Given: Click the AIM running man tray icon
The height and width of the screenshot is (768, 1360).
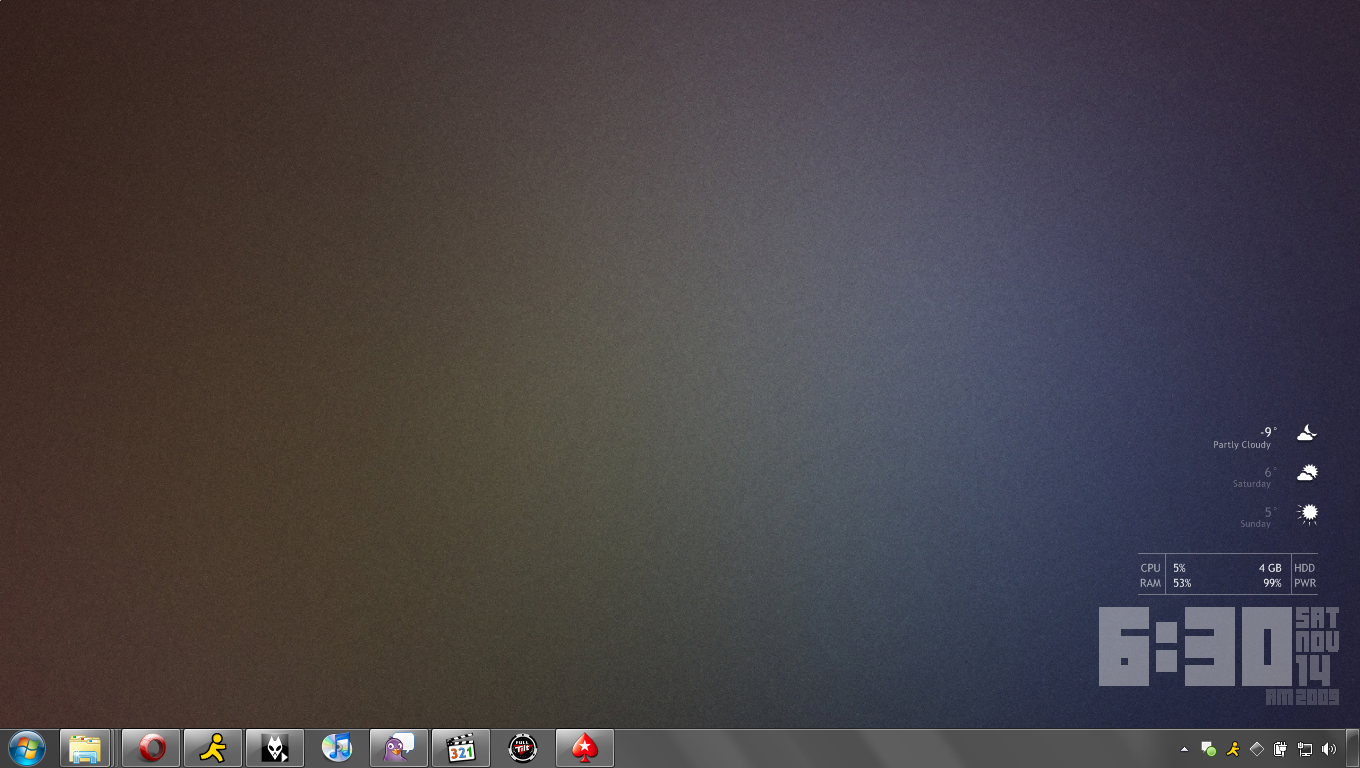Looking at the screenshot, I should 1234,749.
